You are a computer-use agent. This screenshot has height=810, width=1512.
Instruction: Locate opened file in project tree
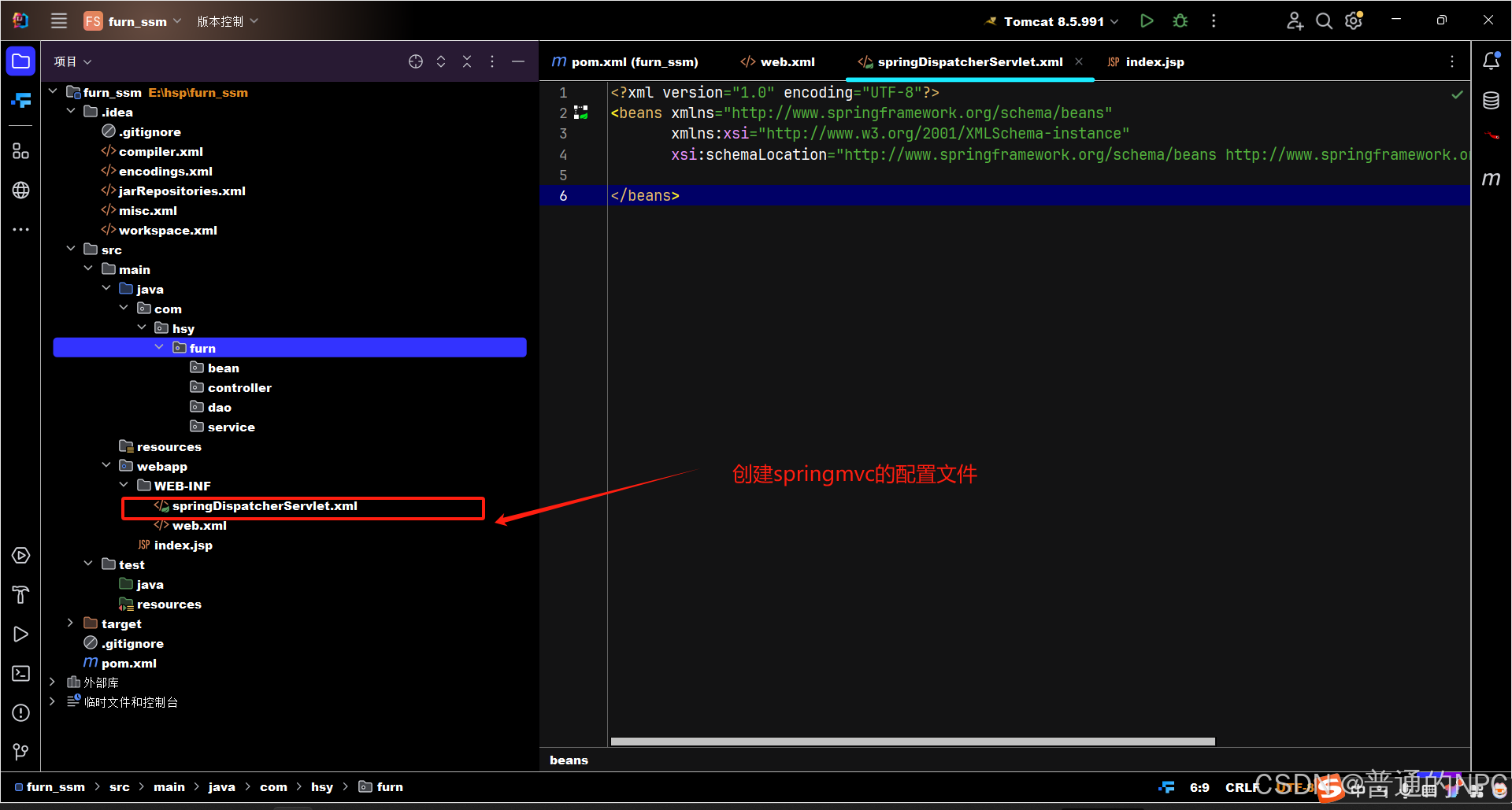416,61
